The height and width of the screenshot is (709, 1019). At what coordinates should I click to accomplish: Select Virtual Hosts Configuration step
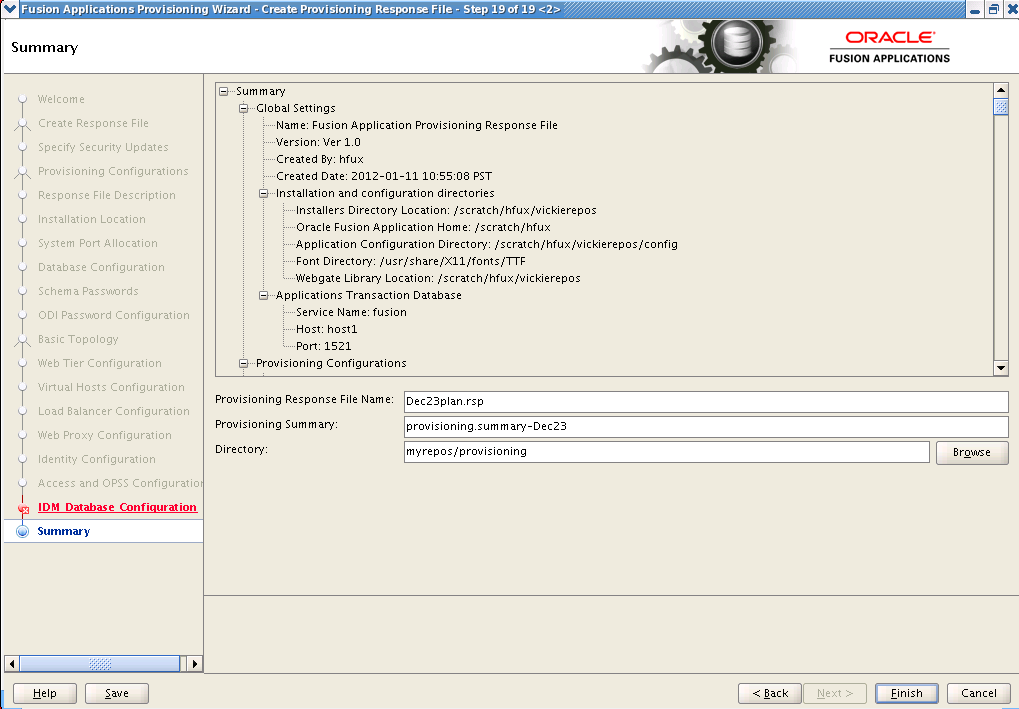(111, 388)
